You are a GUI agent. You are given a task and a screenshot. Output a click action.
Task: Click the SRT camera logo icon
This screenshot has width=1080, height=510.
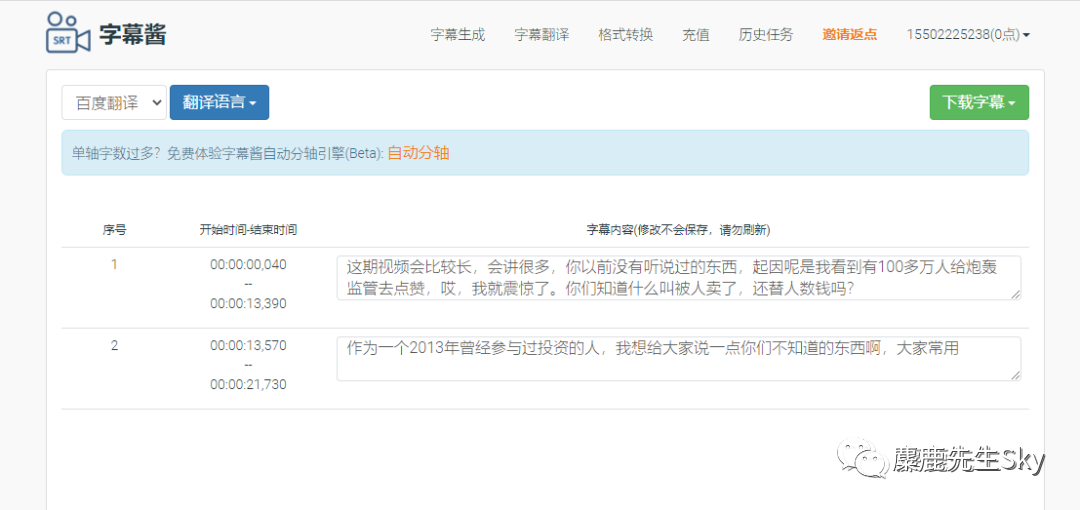pyautogui.click(x=68, y=34)
